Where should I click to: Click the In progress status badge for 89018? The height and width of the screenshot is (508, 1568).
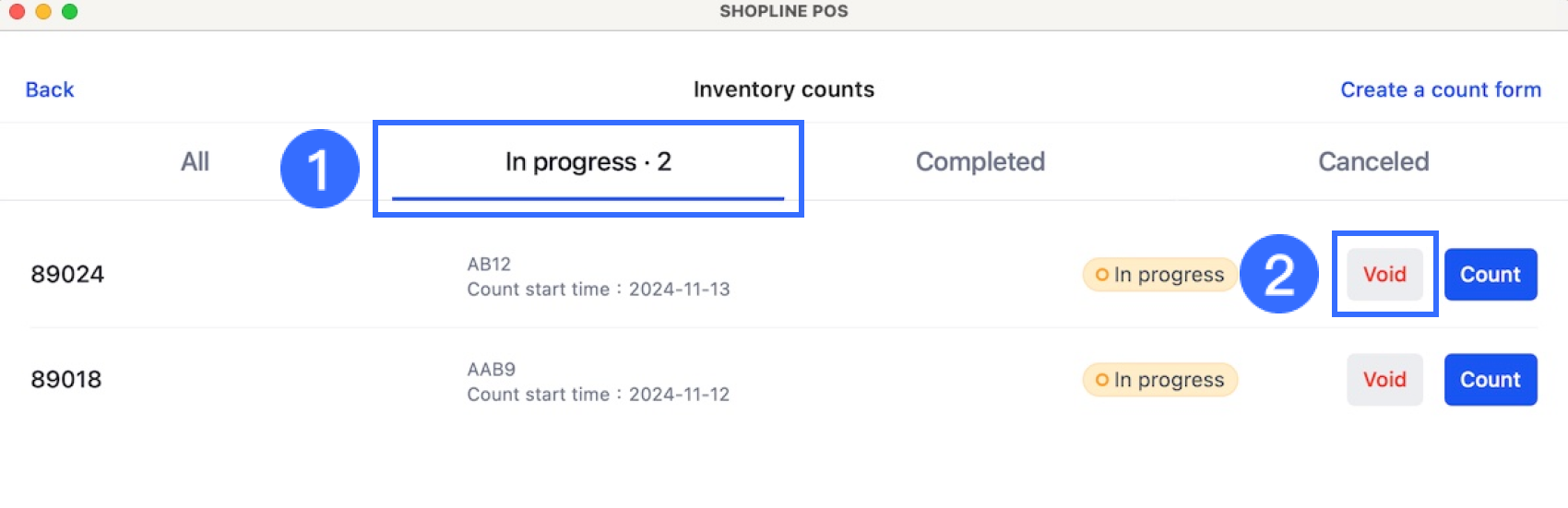[x=1159, y=380]
